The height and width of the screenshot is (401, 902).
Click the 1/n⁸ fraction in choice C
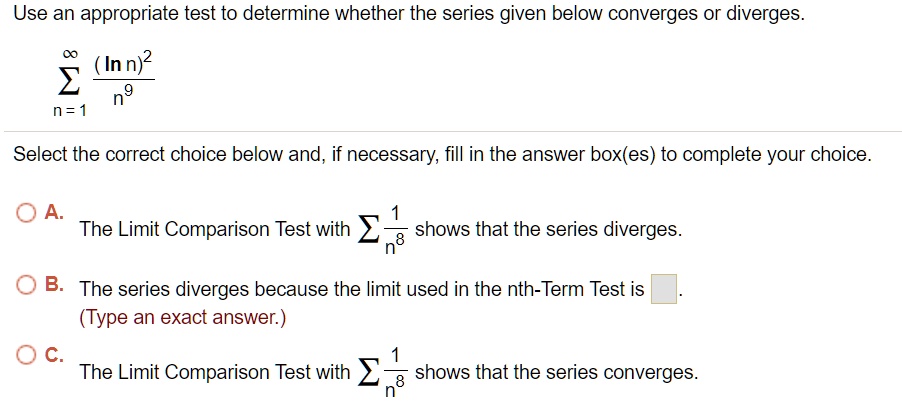click(x=395, y=373)
